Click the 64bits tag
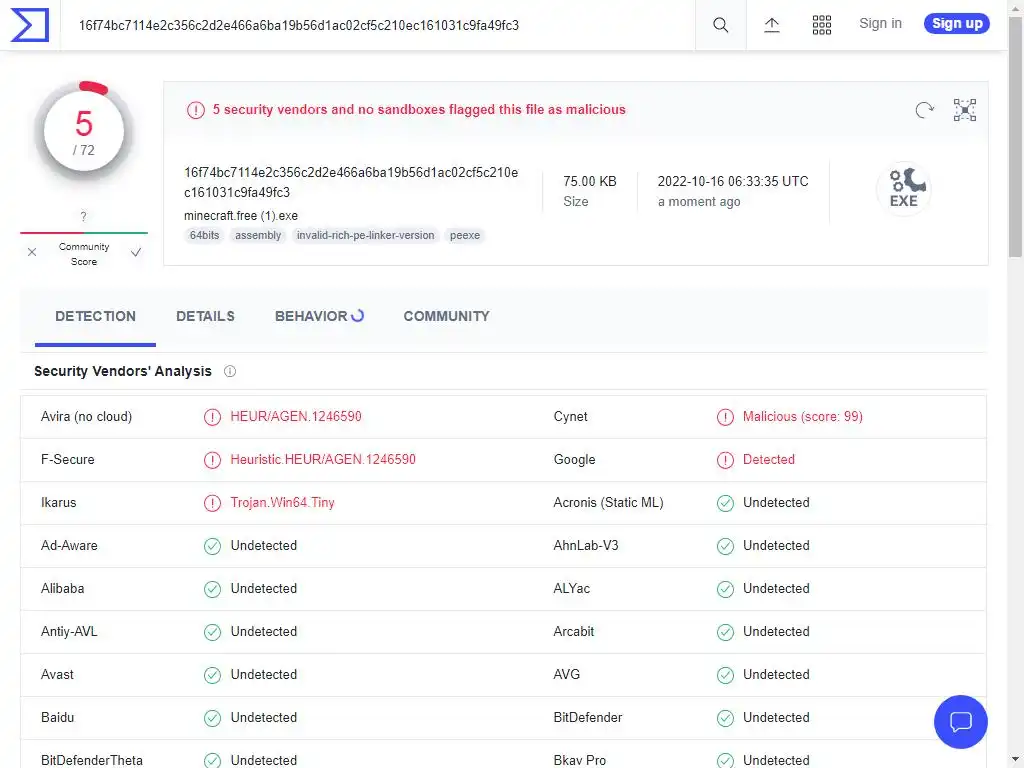The height and width of the screenshot is (768, 1024). [204, 235]
